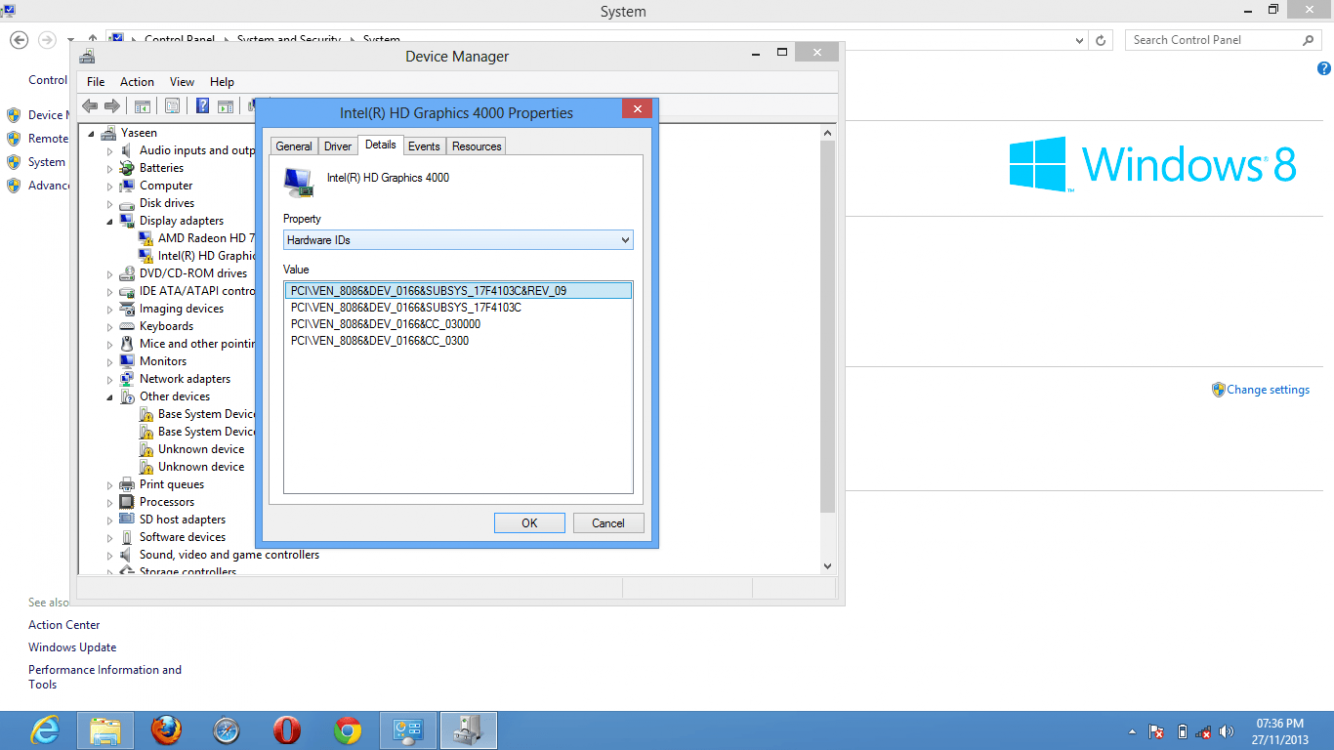This screenshot has height=750, width=1334.
Task: Switch to Control Panel taskbar window
Action: coord(408,731)
